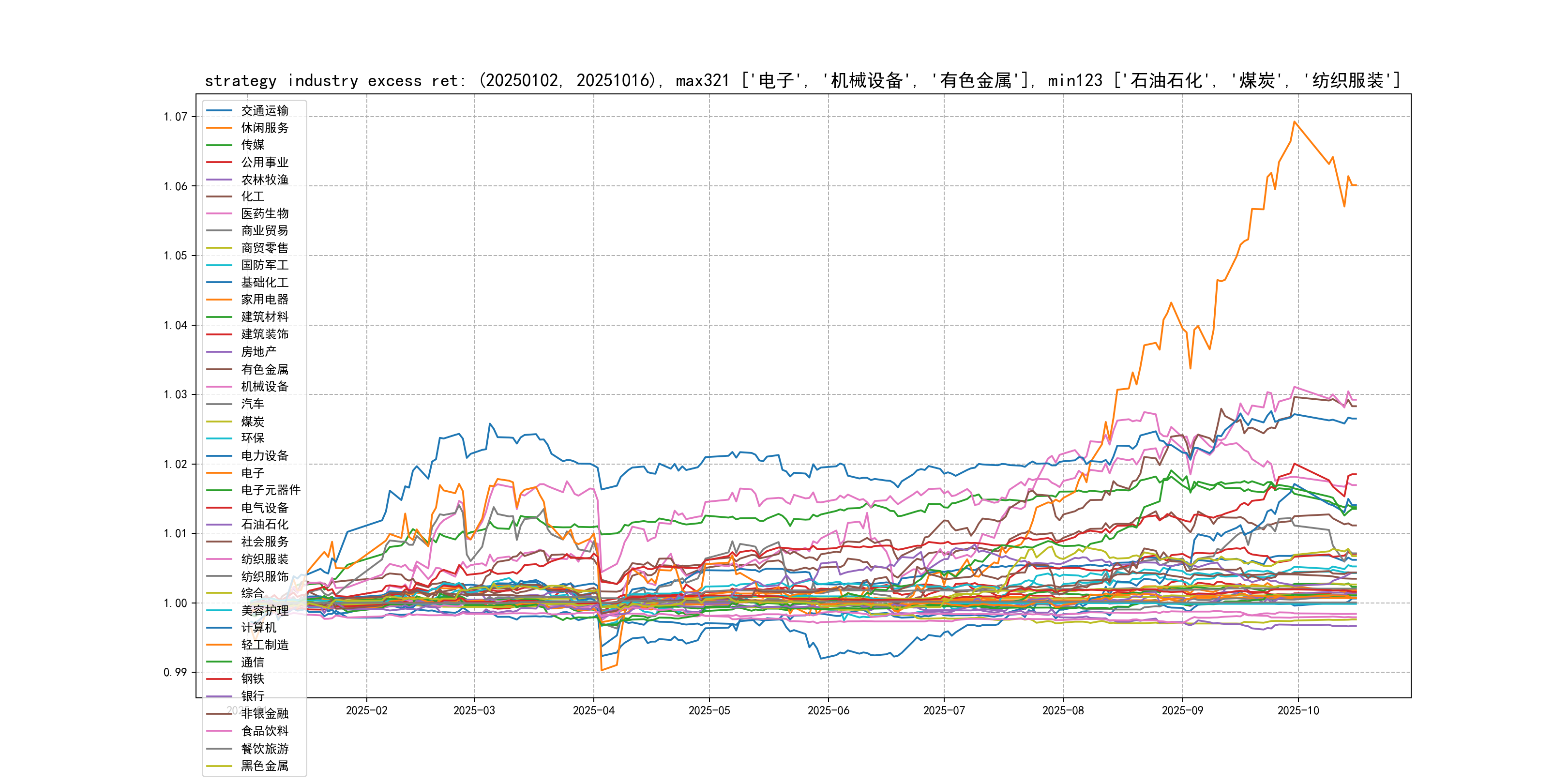Click the 2025-07 x-axis tick label
The image size is (1568, 784).
[x=944, y=710]
